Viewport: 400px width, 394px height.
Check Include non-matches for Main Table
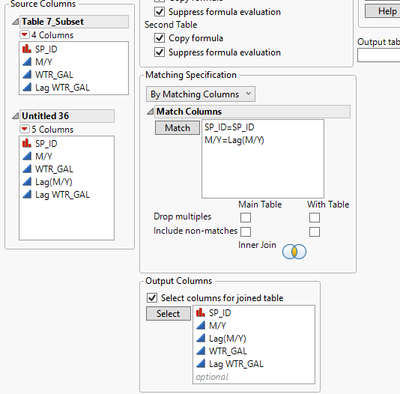coord(246,232)
